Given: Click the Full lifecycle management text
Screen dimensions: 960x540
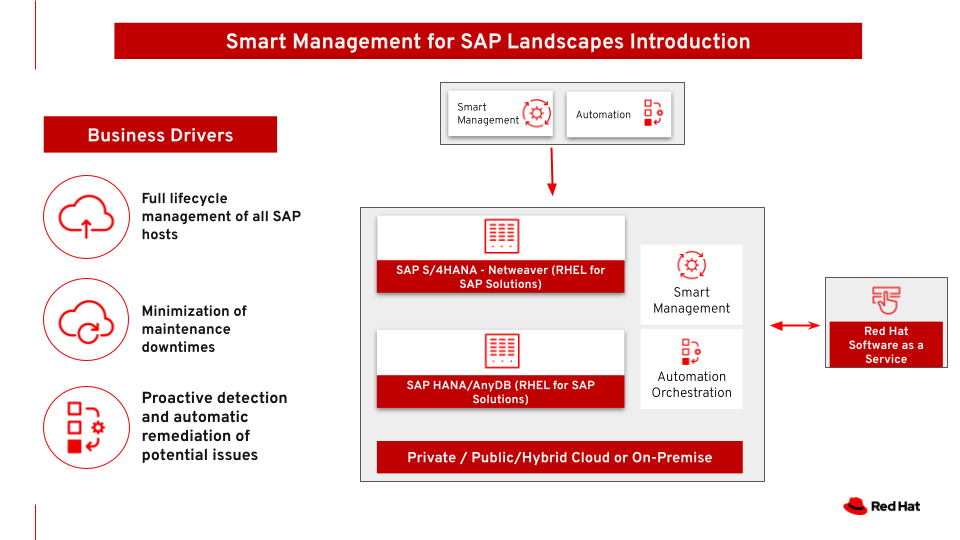Looking at the screenshot, I should (221, 216).
